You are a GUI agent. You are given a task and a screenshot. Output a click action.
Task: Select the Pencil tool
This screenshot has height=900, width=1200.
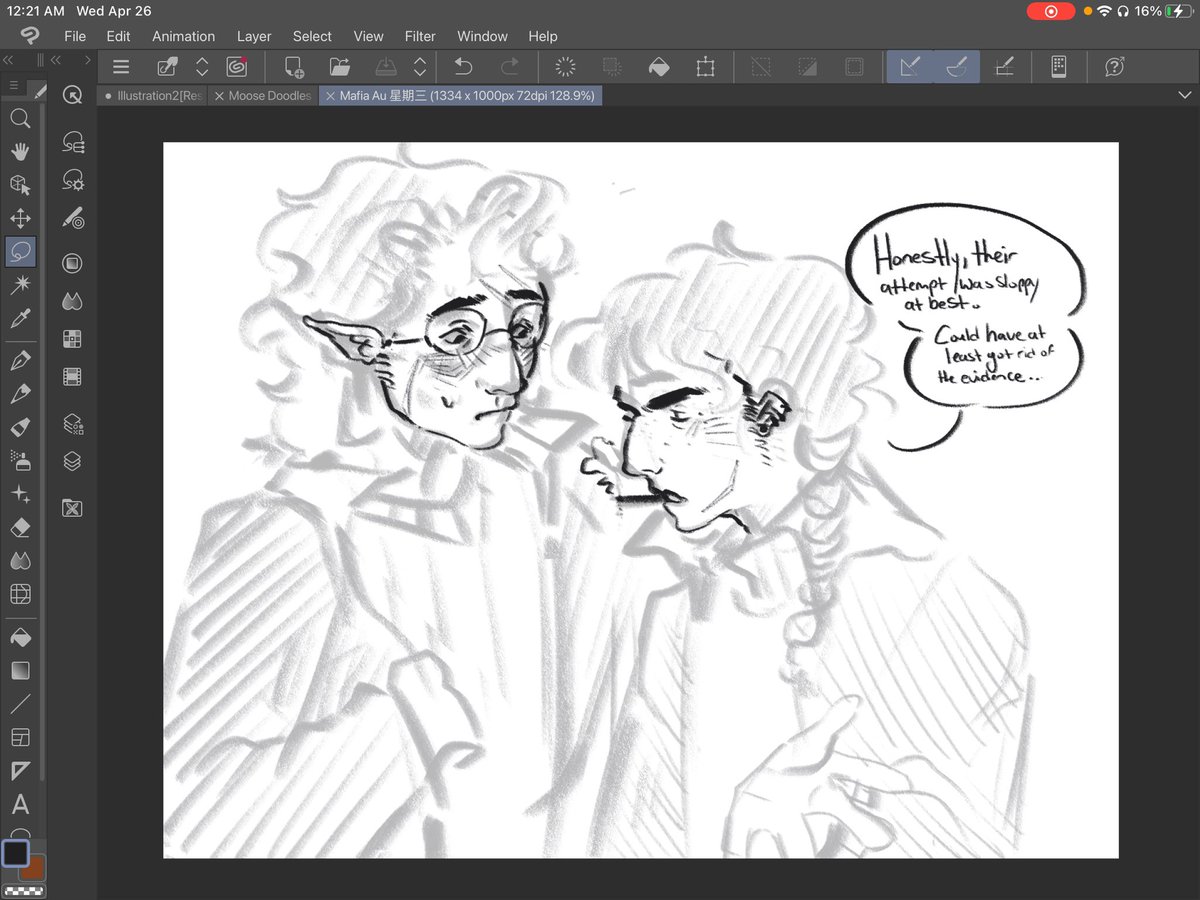pos(20,393)
